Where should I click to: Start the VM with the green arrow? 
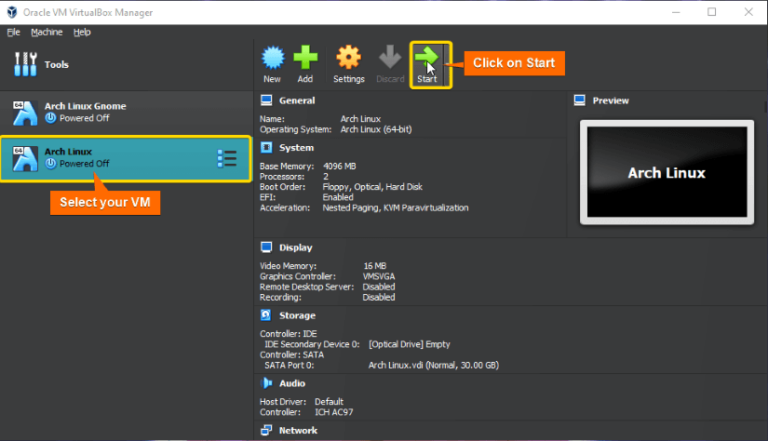point(428,59)
